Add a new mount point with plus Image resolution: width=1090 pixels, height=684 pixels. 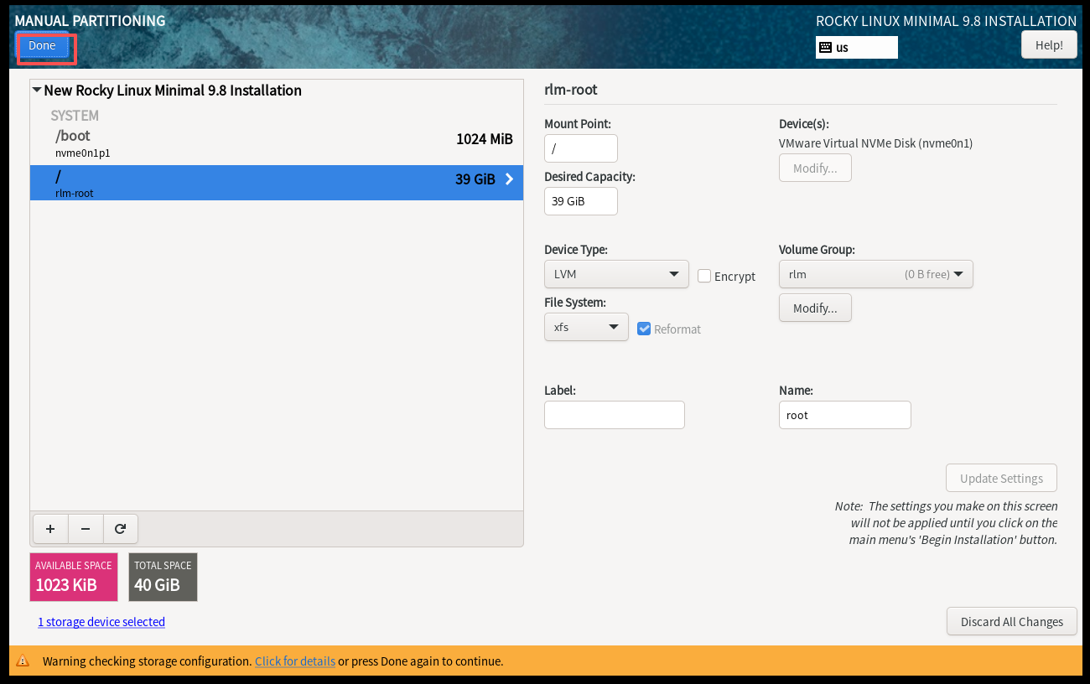(x=50, y=529)
